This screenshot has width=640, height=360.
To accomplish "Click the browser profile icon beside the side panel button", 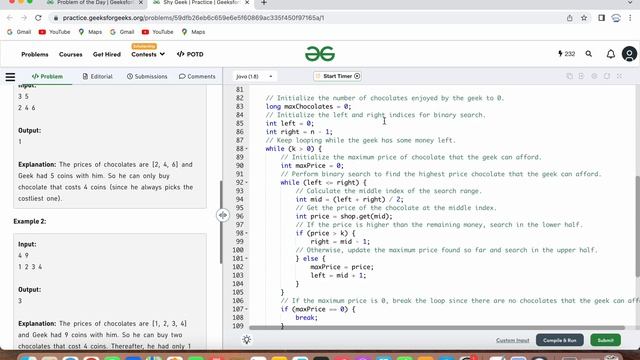I will click(x=616, y=18).
